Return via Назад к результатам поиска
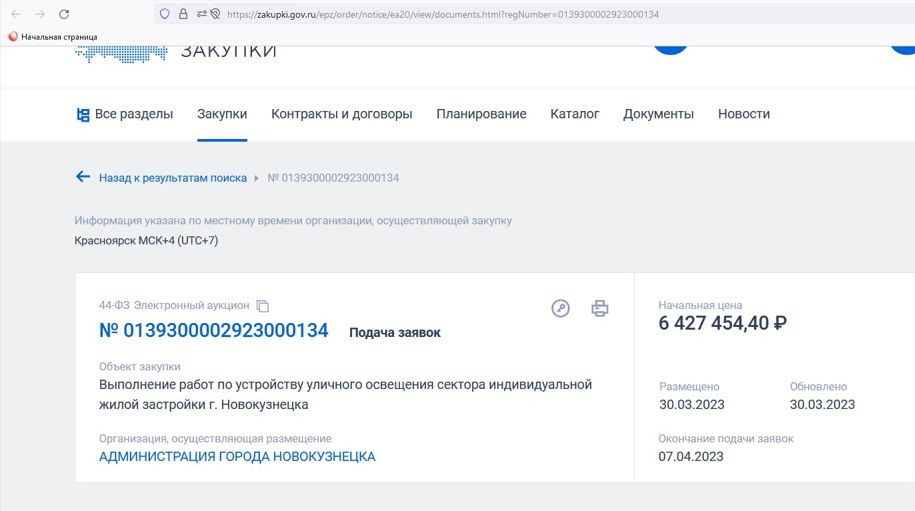This screenshot has height=511, width=915. pyautogui.click(x=173, y=178)
